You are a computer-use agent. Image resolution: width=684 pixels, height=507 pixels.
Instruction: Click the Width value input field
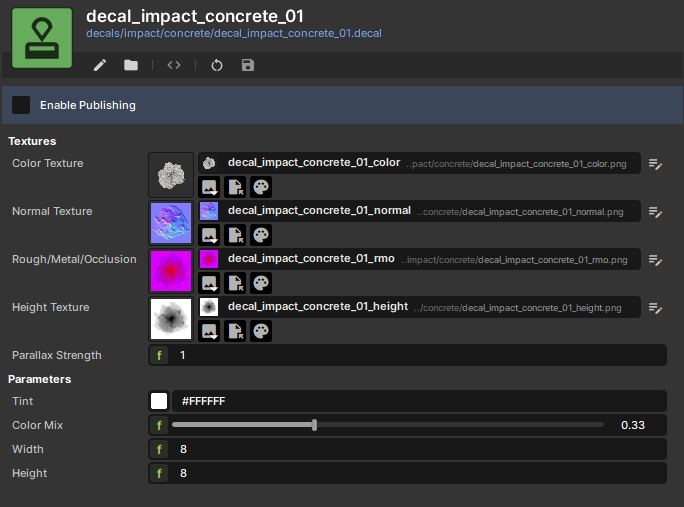[x=420, y=449]
